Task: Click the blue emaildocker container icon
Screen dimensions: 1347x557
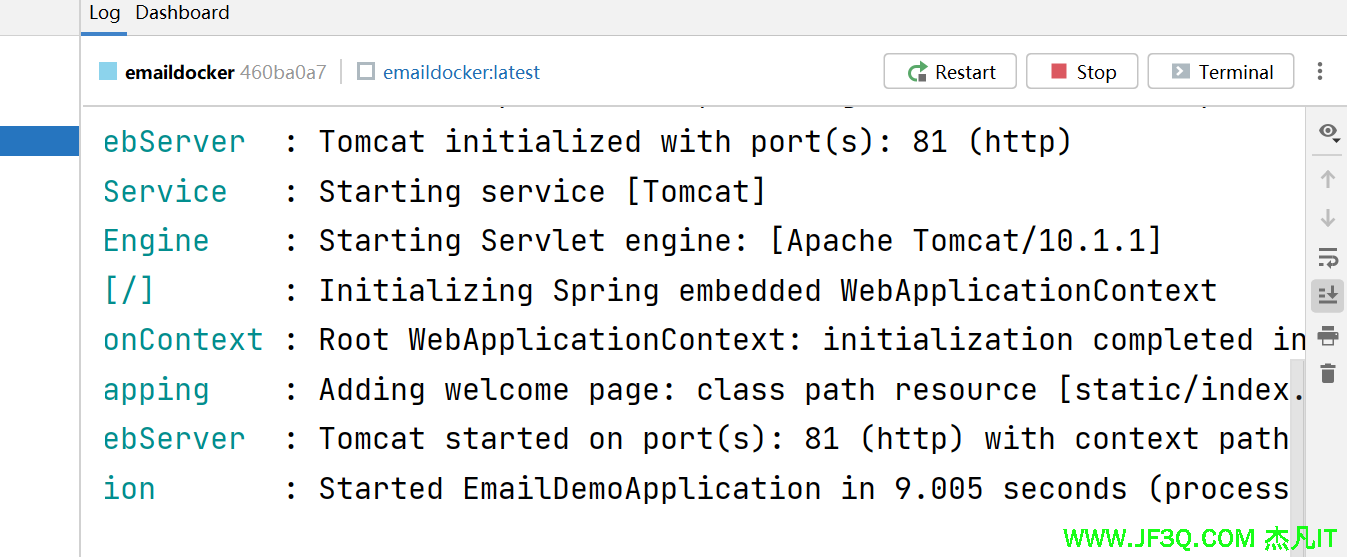Action: [x=108, y=72]
